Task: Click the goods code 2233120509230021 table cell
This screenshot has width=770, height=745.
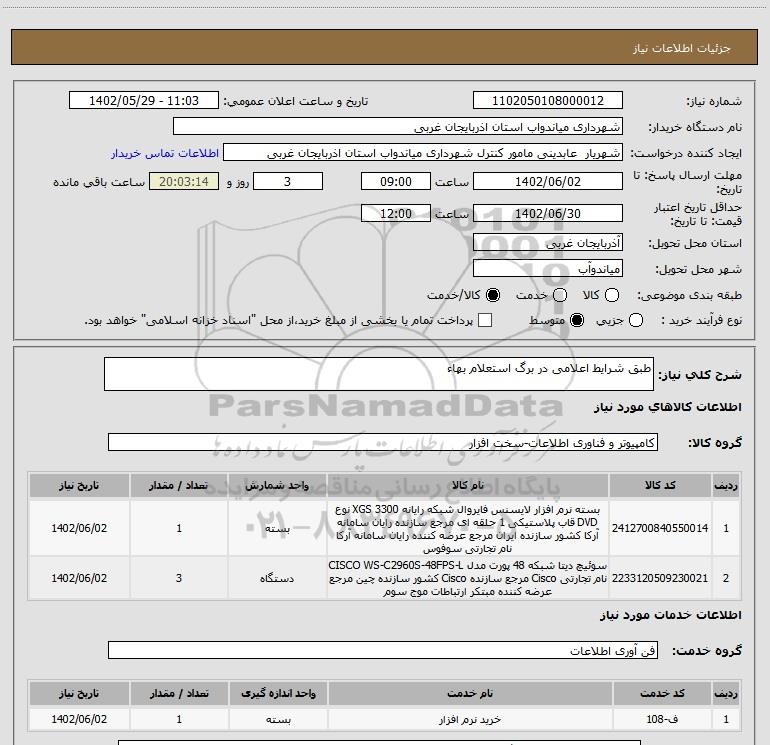Action: tap(664, 578)
